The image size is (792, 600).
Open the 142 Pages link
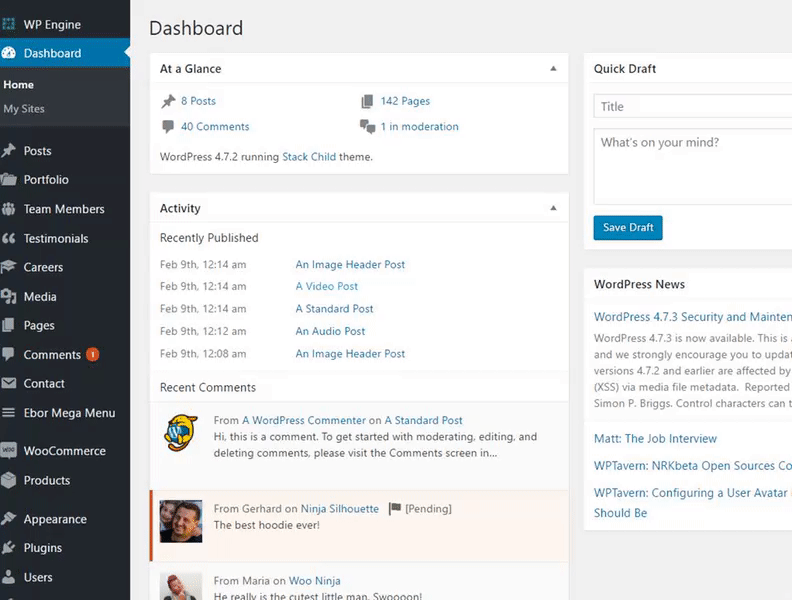pos(406,101)
